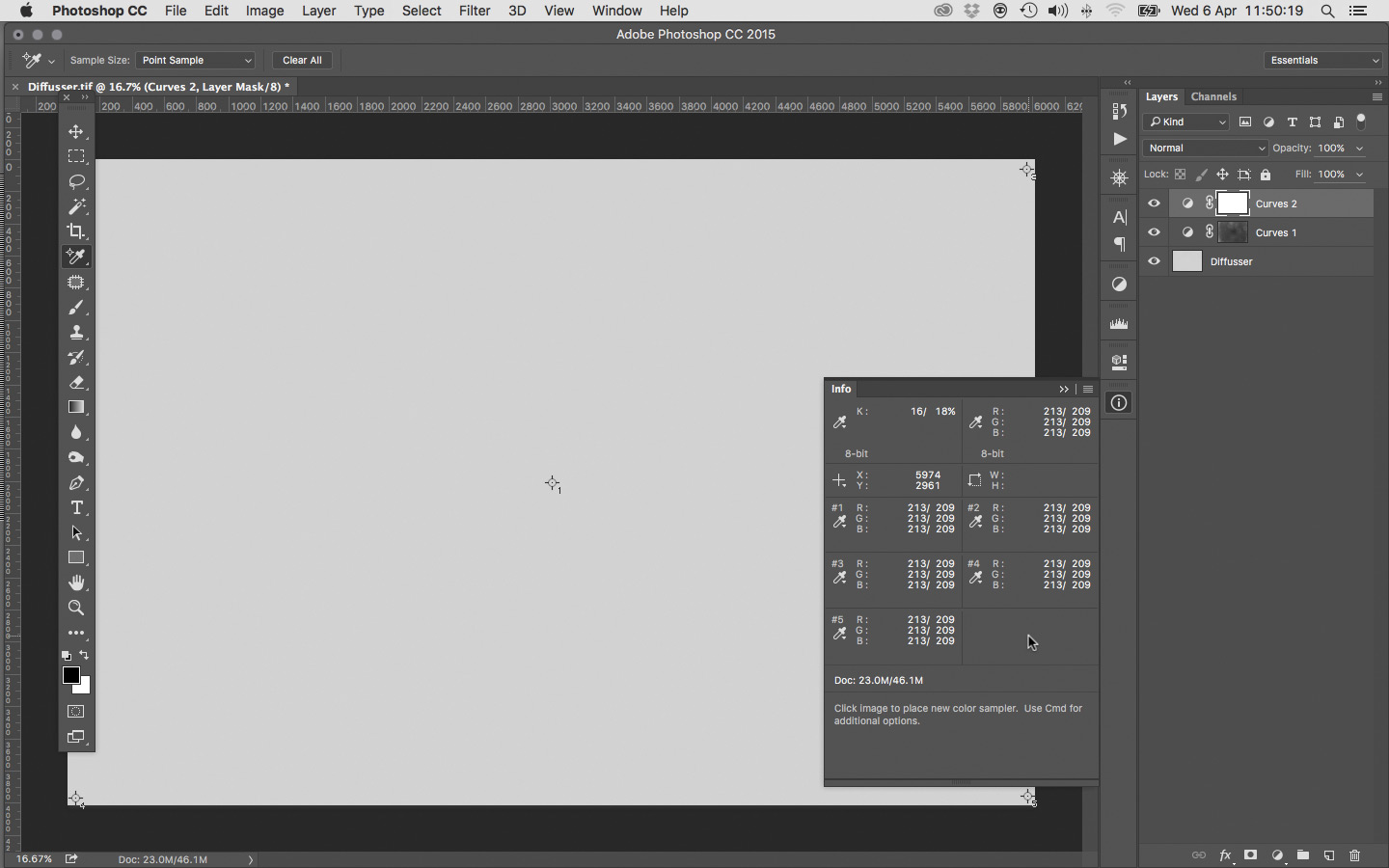Click the Clear All button
The width and height of the screenshot is (1389, 868).
302,60
